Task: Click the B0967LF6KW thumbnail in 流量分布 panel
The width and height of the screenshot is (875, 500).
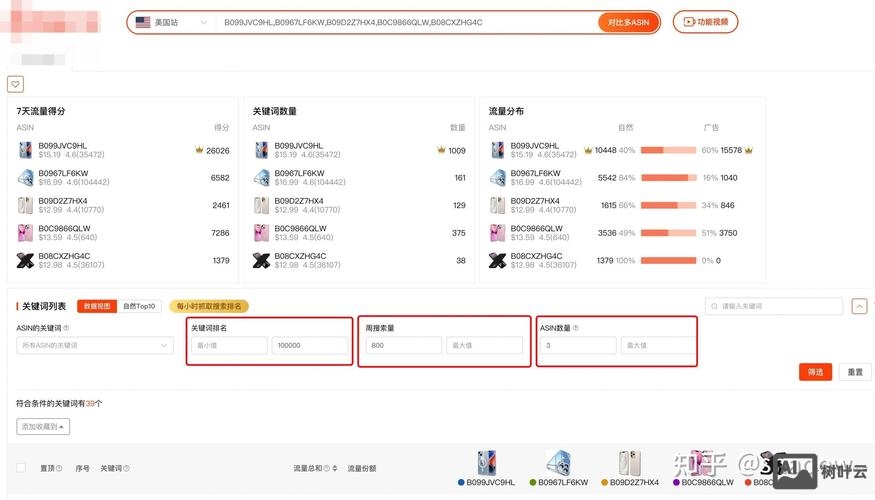Action: click(497, 177)
